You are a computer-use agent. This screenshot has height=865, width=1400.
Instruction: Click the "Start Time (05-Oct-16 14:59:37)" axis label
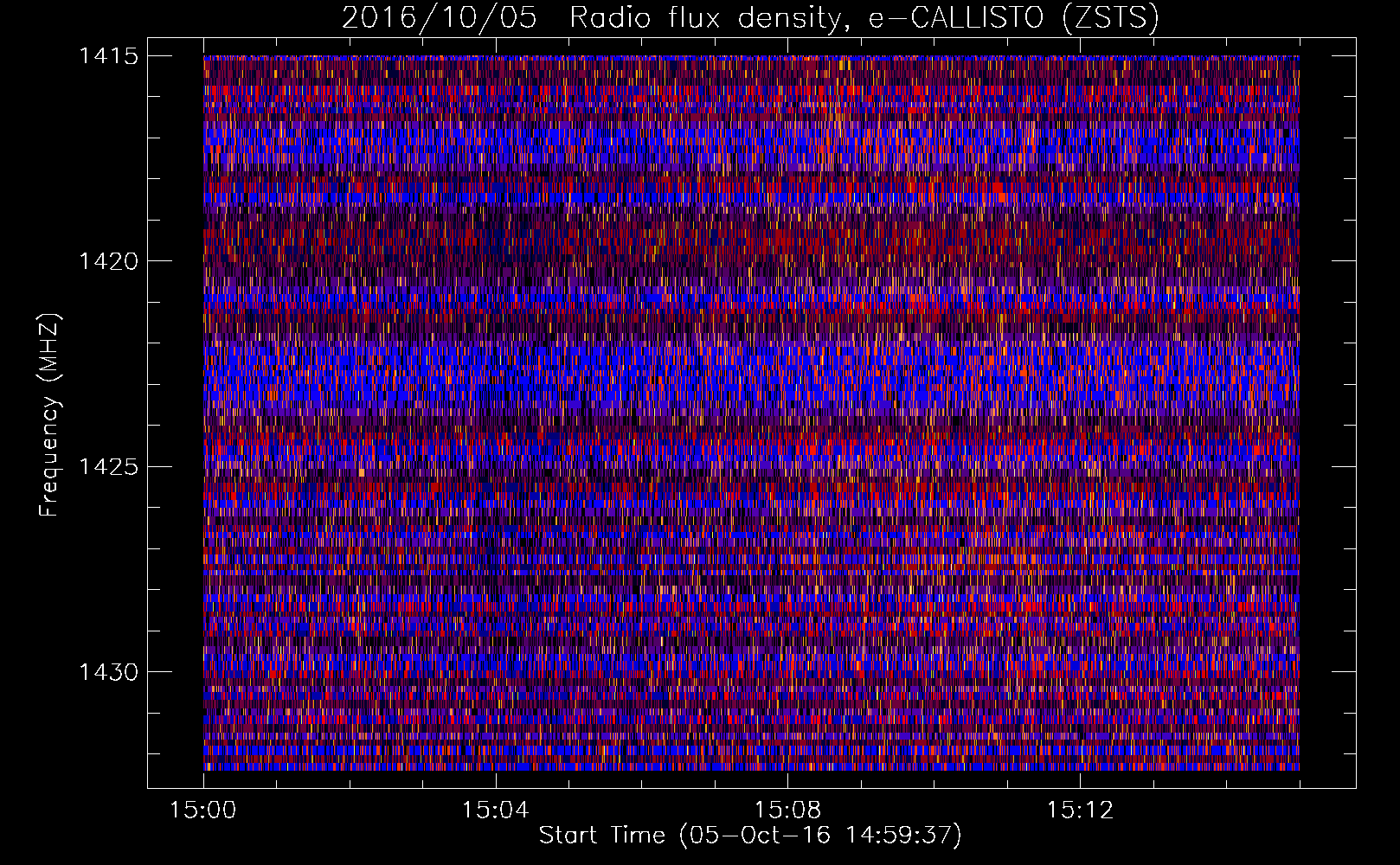(750, 836)
